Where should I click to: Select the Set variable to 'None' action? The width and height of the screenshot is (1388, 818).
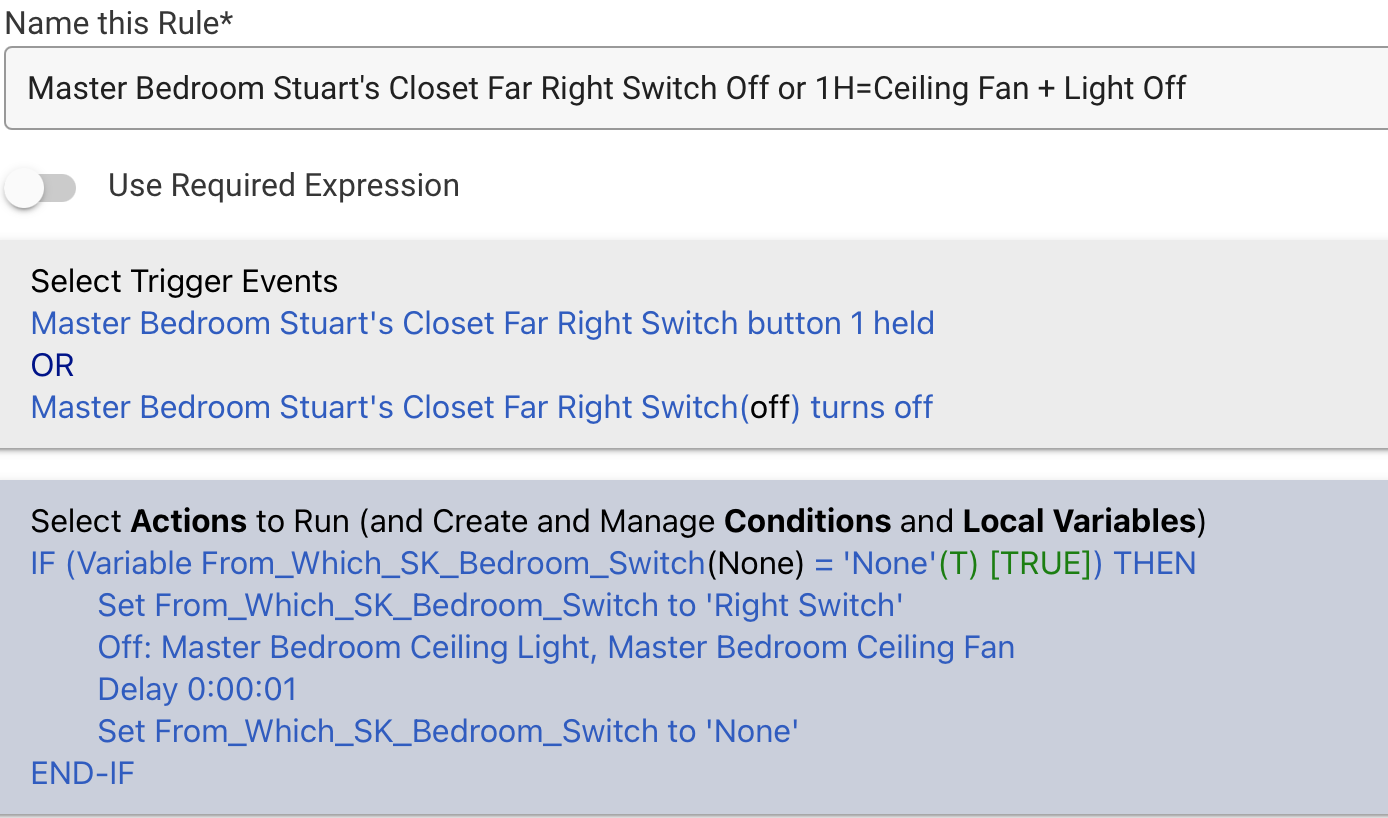pos(448,731)
